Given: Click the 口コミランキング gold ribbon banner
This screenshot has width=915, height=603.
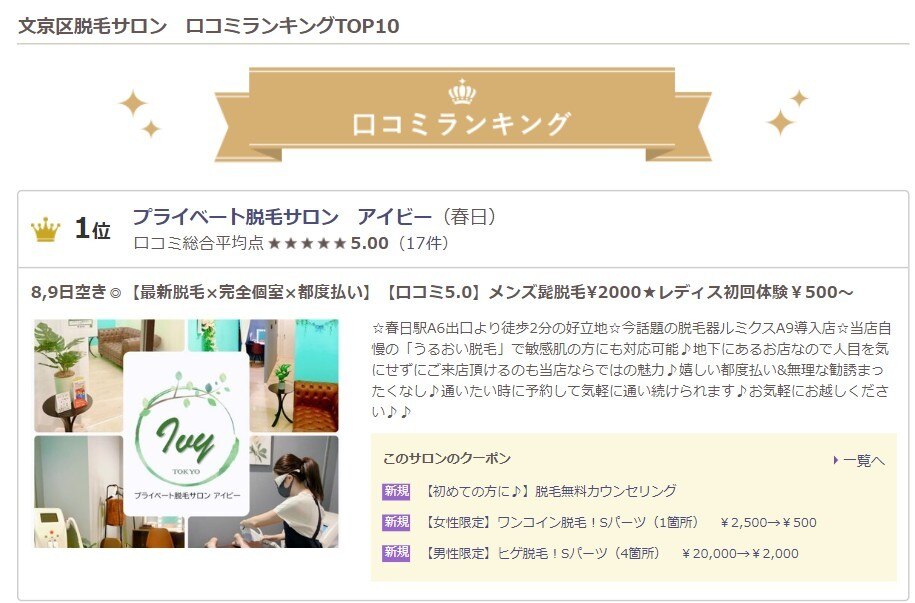Looking at the screenshot, I should (463, 115).
